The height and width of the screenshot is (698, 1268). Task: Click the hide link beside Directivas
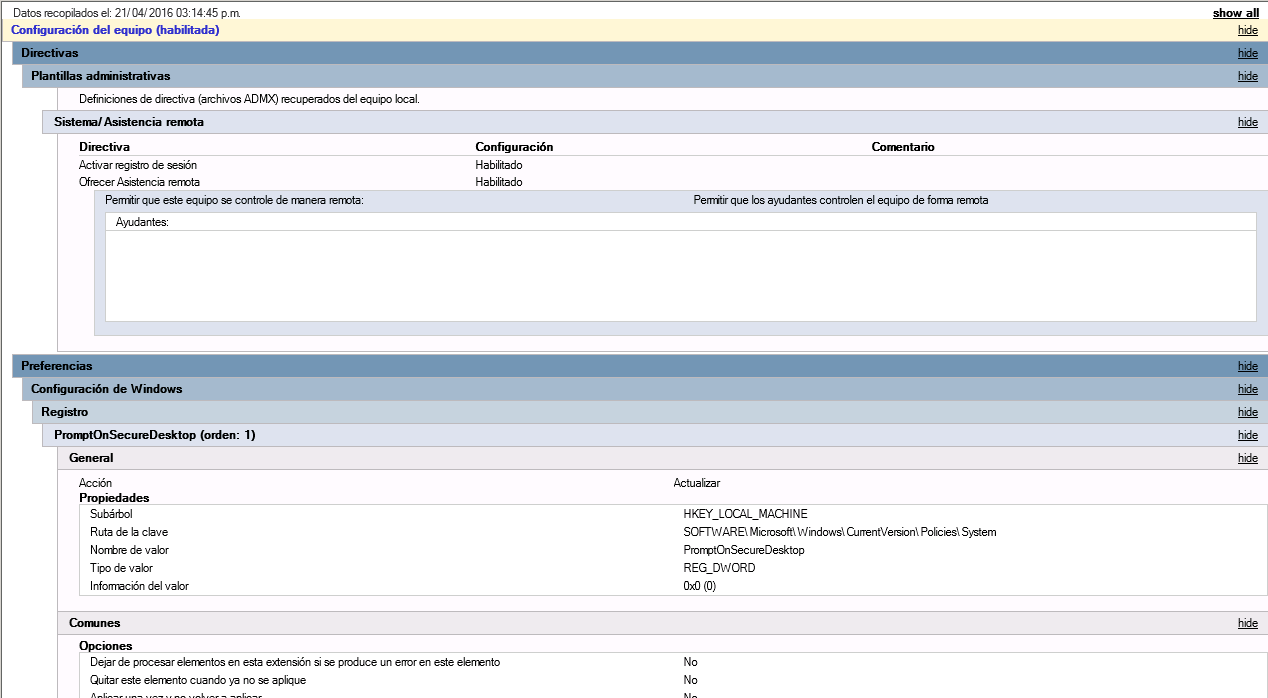pyautogui.click(x=1247, y=53)
